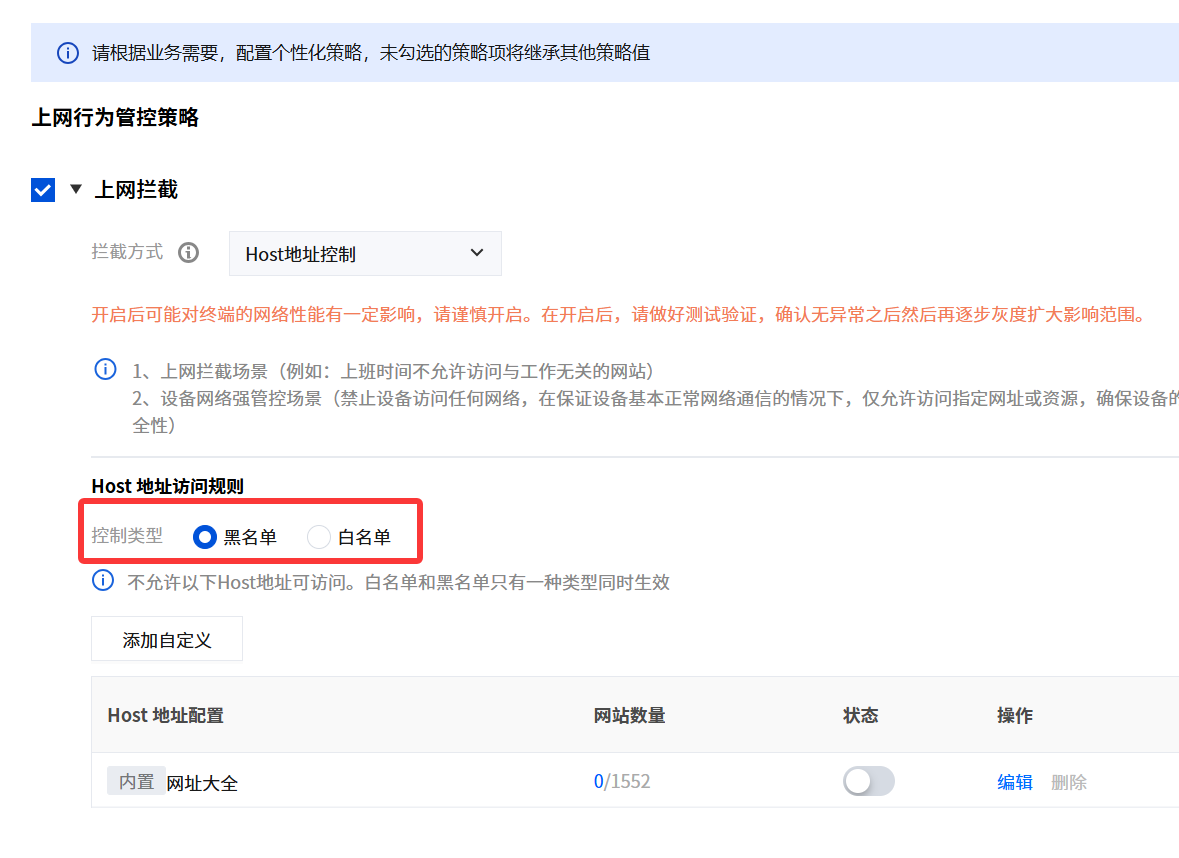Click the 操作 column header
The width and height of the screenshot is (1179, 858).
1014,715
